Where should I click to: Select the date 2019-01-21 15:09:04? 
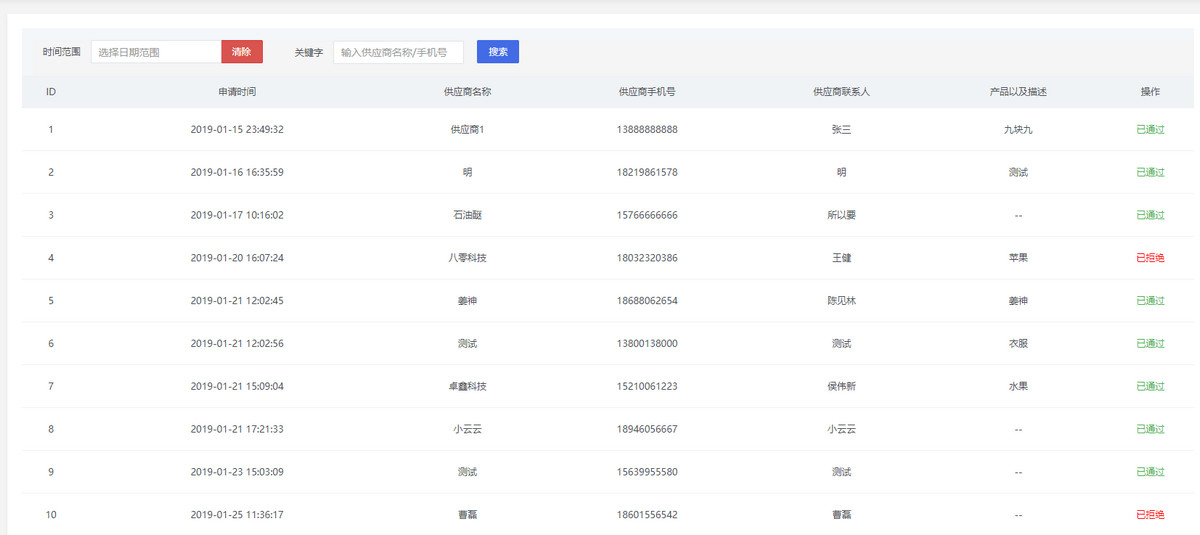point(237,387)
